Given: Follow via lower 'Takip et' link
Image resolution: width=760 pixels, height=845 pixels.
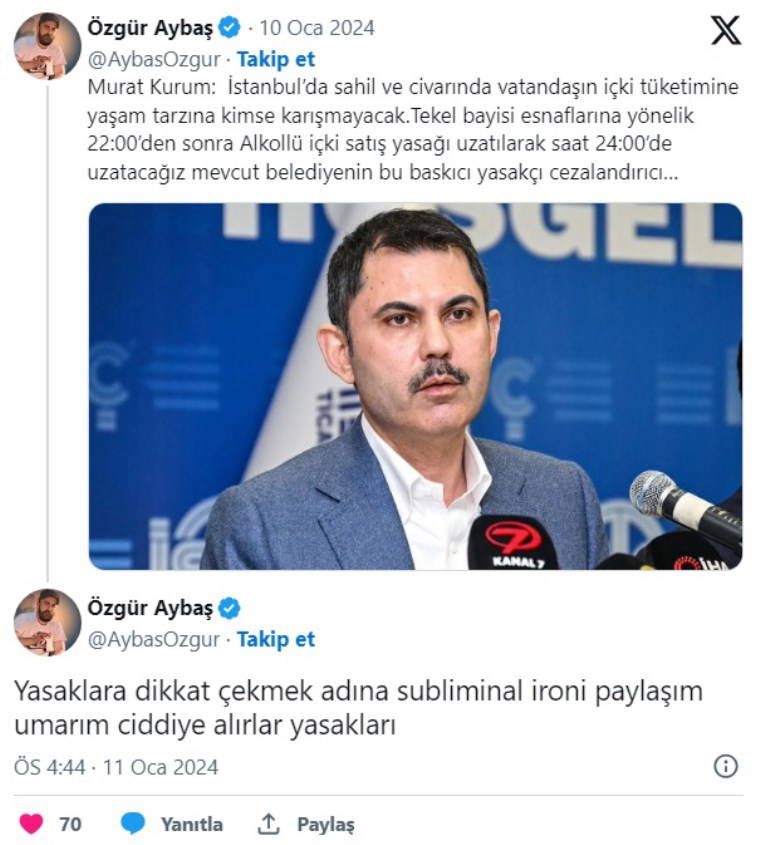Looking at the screenshot, I should (275, 639).
